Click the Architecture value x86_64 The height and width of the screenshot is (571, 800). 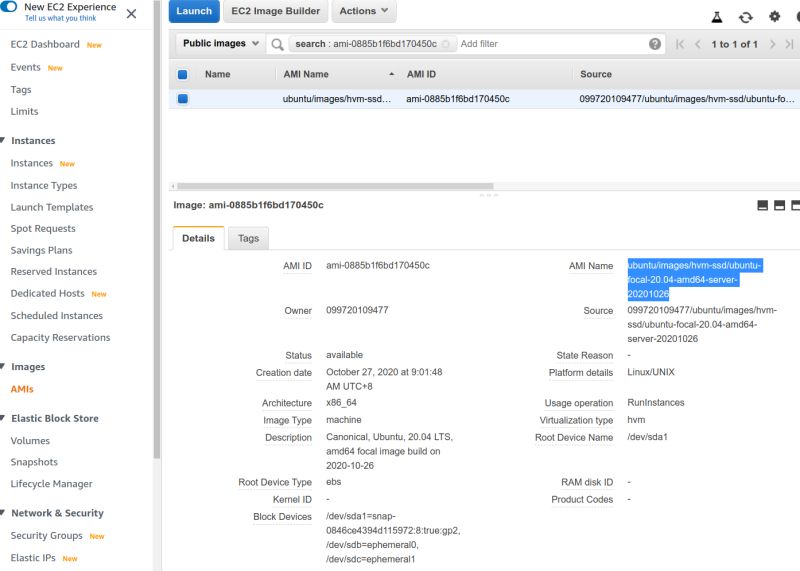[x=341, y=403]
